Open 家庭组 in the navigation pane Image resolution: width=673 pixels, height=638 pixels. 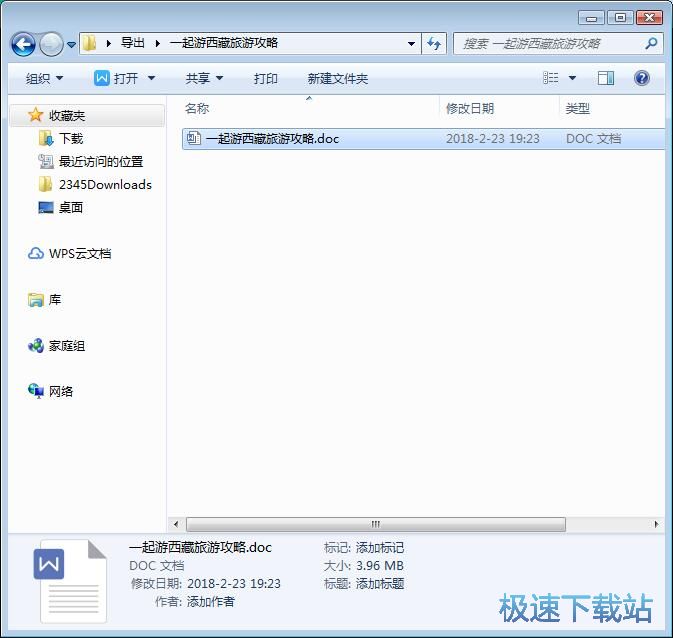pos(67,346)
